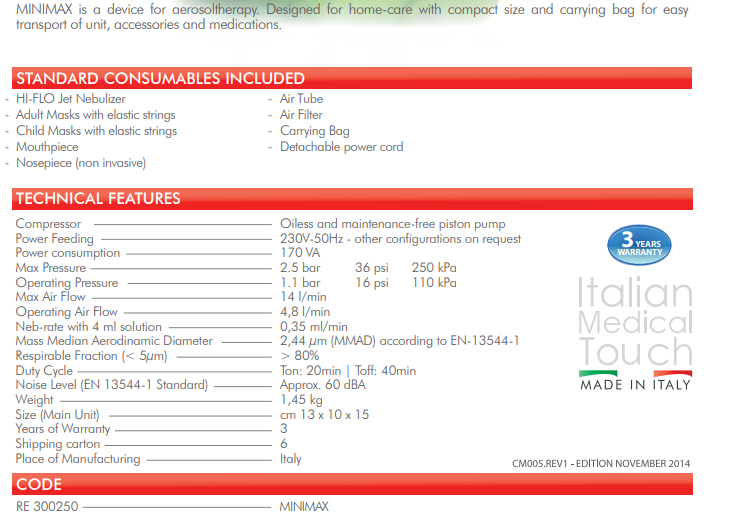This screenshot has width=731, height=528.
Task: Select the Standard Consumables Included header
Action: (x=160, y=78)
